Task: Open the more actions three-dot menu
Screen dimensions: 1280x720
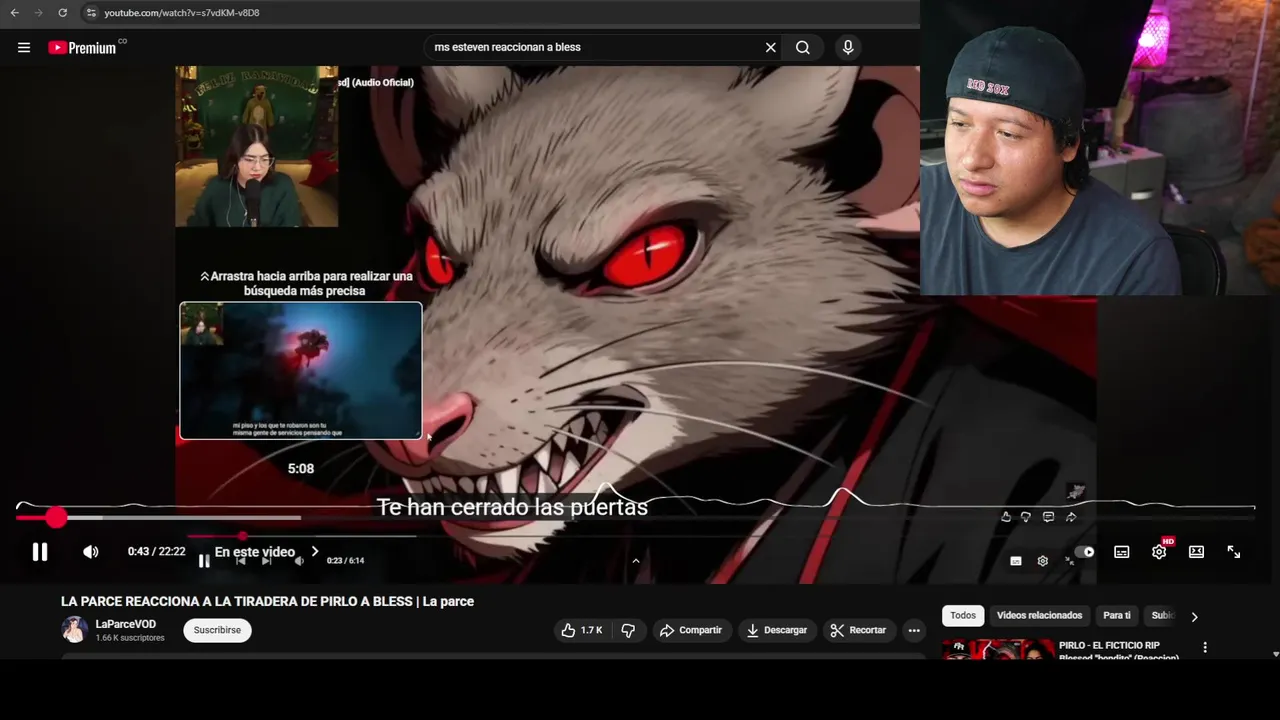Action: pos(913,630)
